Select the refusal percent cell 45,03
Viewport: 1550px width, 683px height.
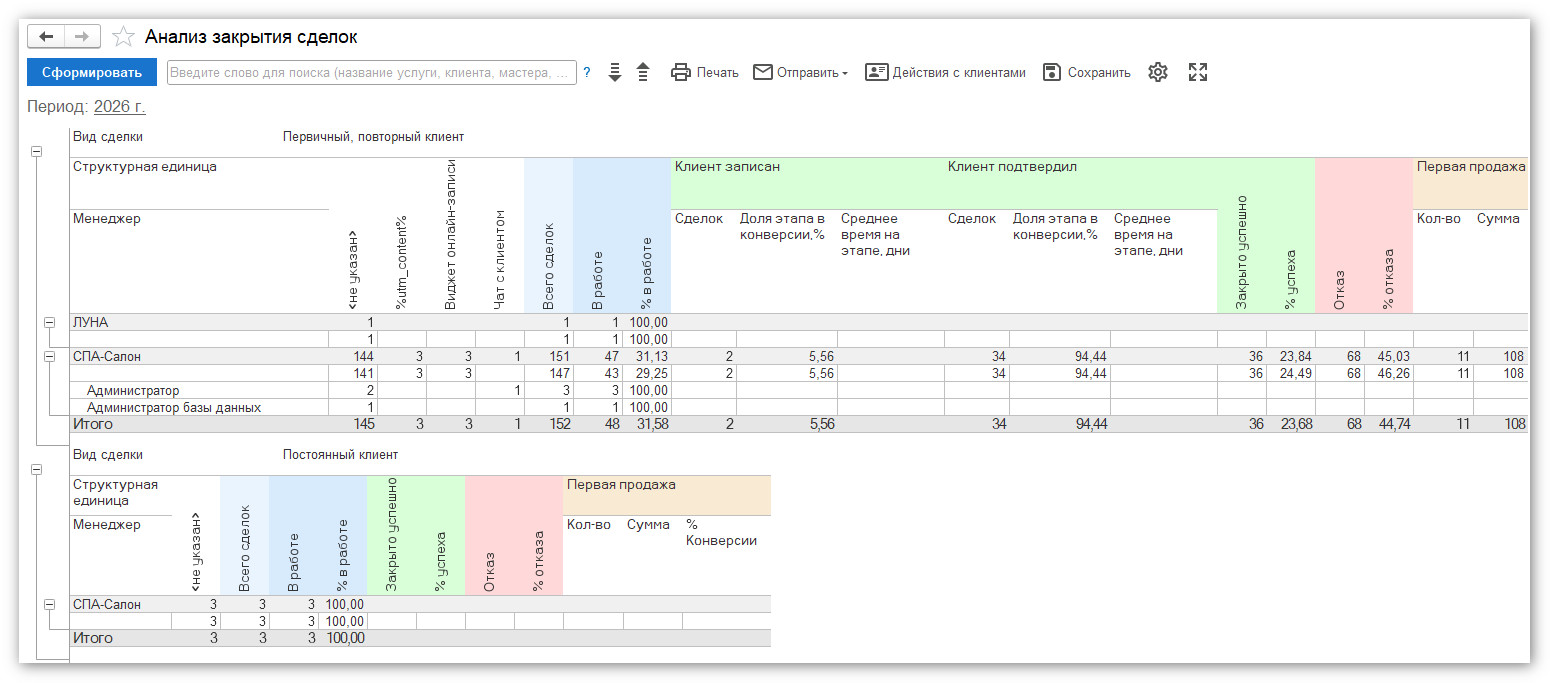click(1388, 356)
